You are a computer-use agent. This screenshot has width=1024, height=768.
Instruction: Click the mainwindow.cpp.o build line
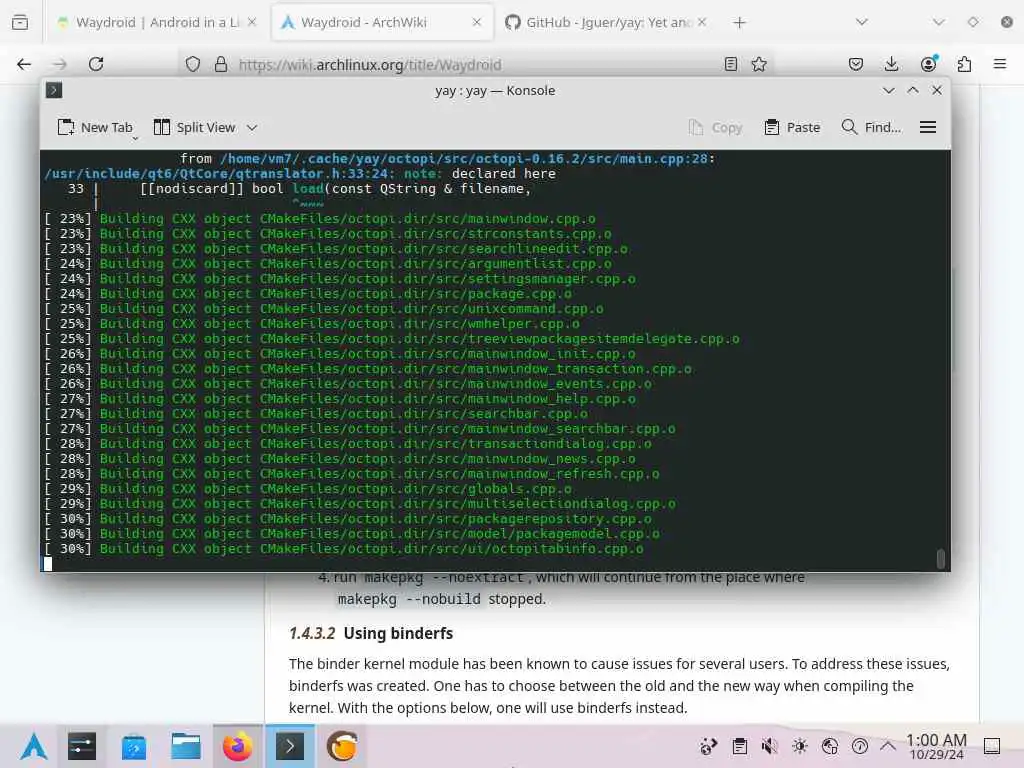(320, 219)
